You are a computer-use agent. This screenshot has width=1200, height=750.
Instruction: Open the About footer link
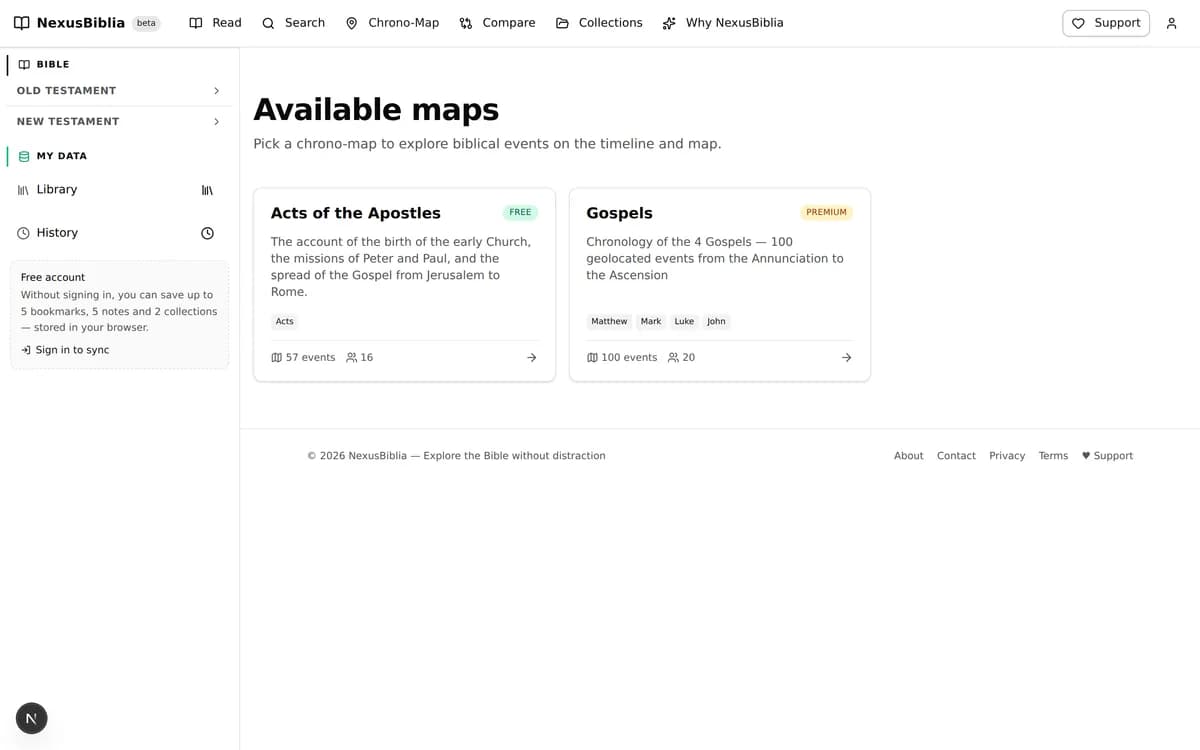pos(908,456)
